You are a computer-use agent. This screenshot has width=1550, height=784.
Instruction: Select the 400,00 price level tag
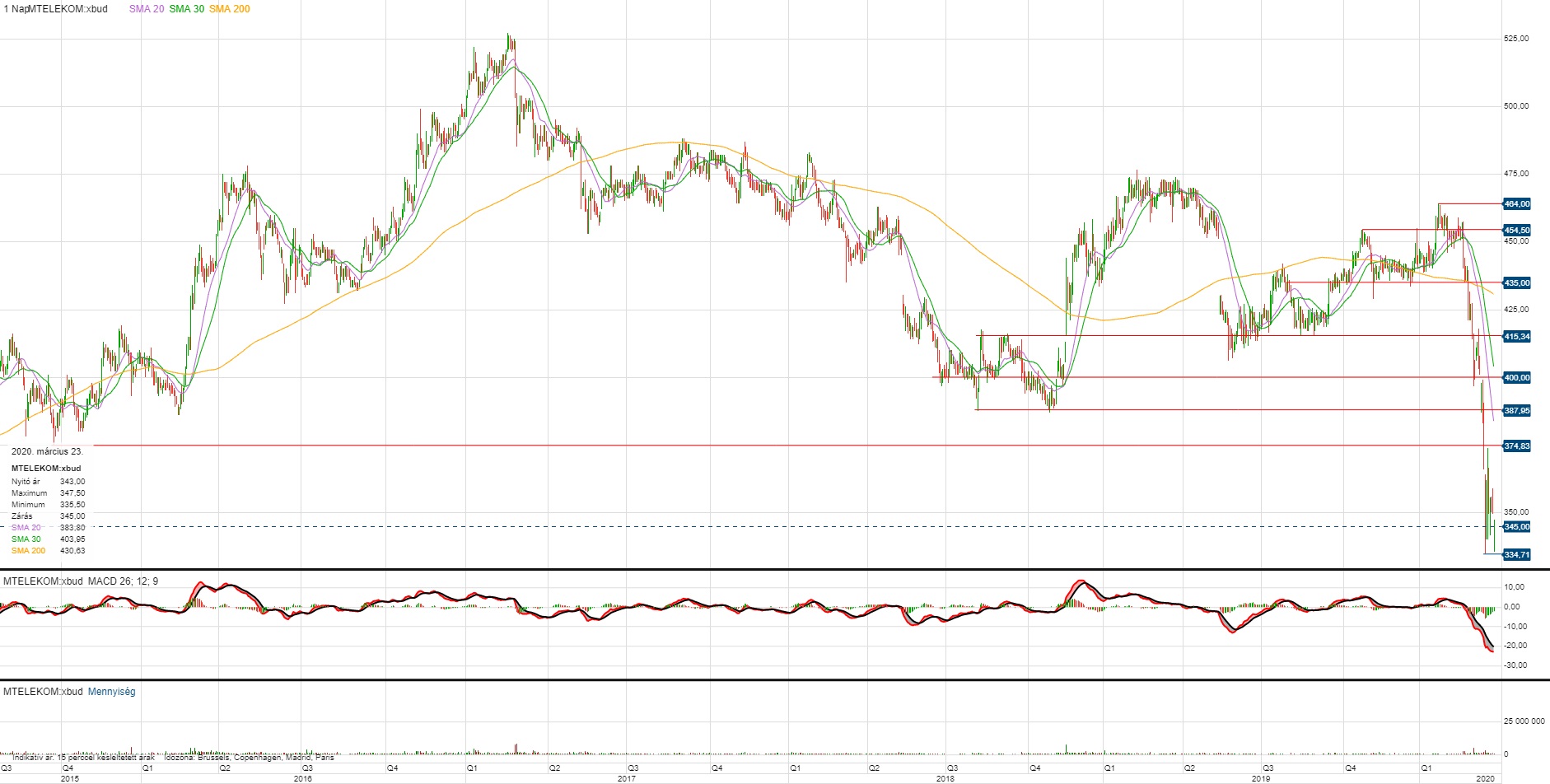pyautogui.click(x=1516, y=377)
